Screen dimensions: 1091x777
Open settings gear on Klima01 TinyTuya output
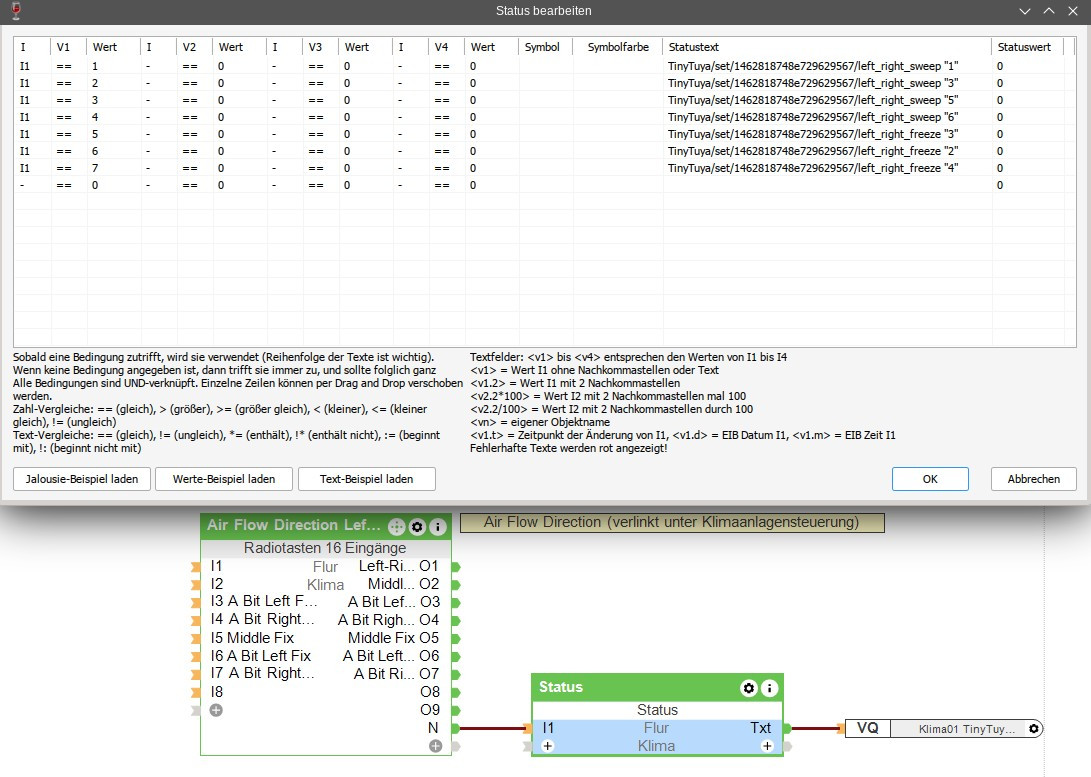(1033, 729)
